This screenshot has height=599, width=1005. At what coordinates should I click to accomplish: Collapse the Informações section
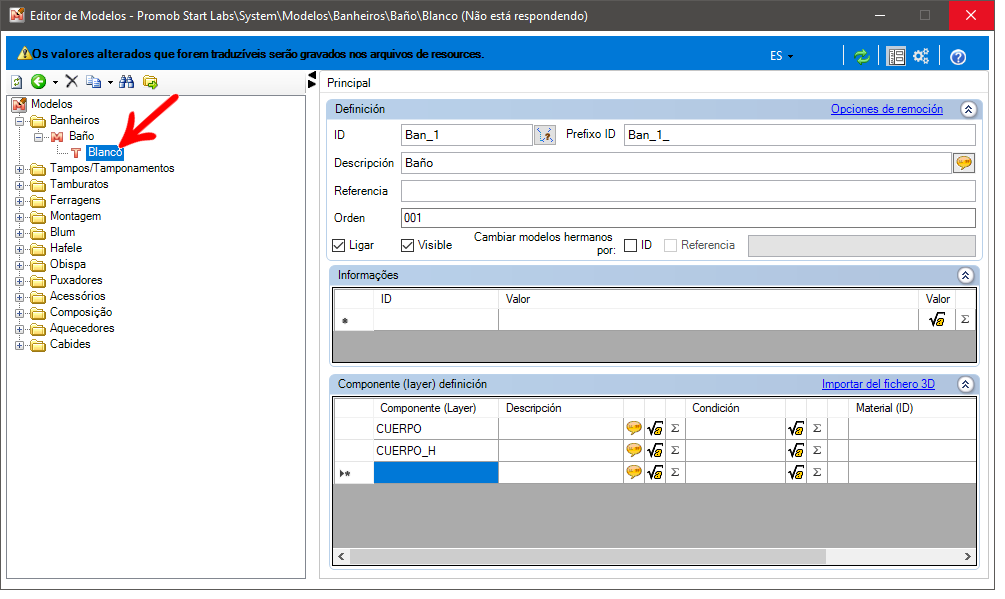(965, 275)
